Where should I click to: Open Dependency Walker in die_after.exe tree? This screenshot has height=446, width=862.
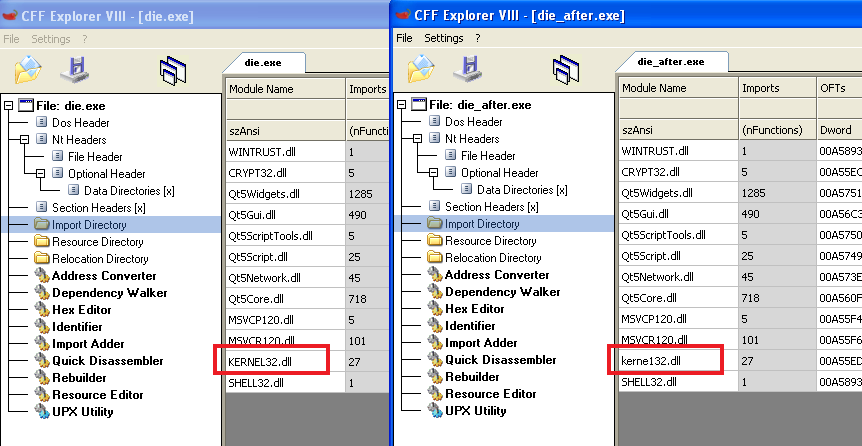502,292
